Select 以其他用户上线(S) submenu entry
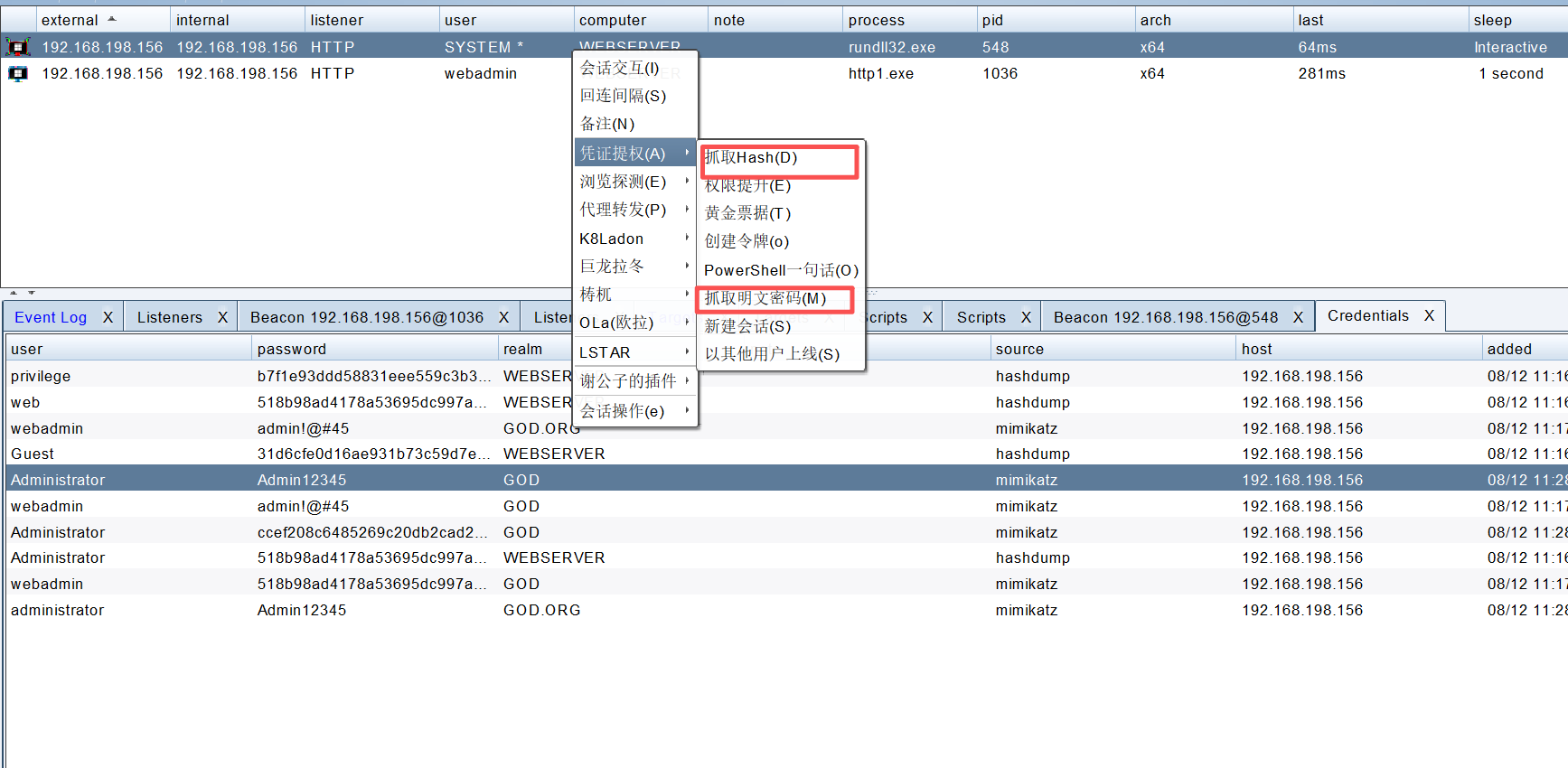Screen dimensions: 1568x768 [782, 354]
